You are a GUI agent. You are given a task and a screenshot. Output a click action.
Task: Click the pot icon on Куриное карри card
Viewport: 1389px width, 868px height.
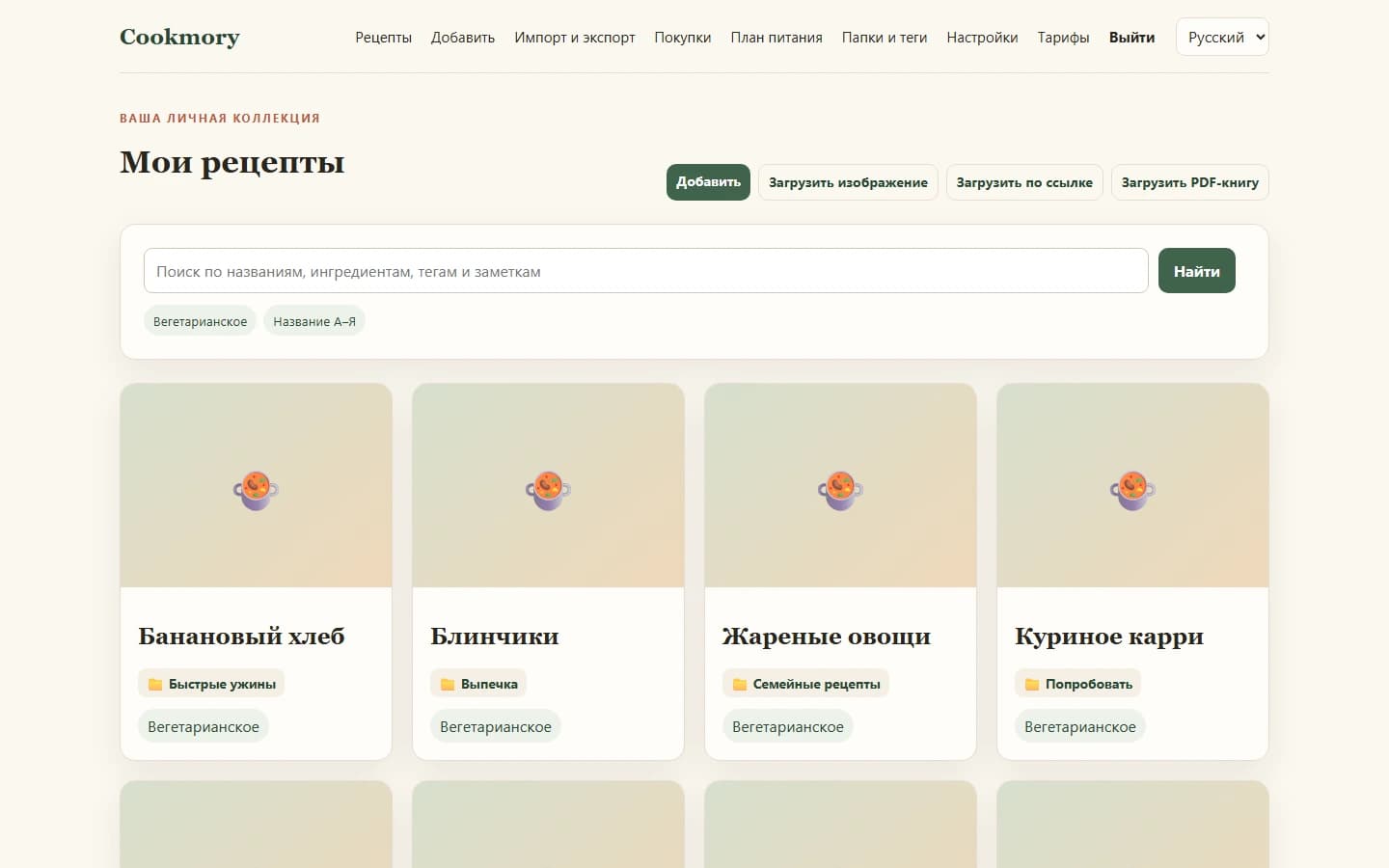coord(1132,490)
